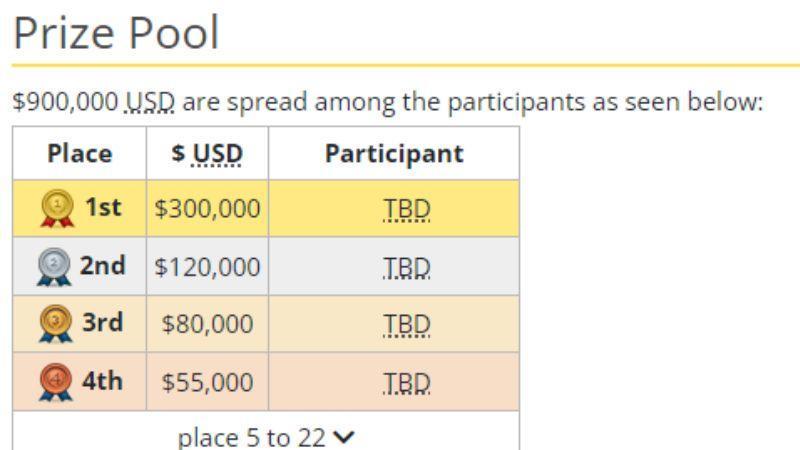
Task: Click the 1st place label text
Action: click(x=103, y=207)
